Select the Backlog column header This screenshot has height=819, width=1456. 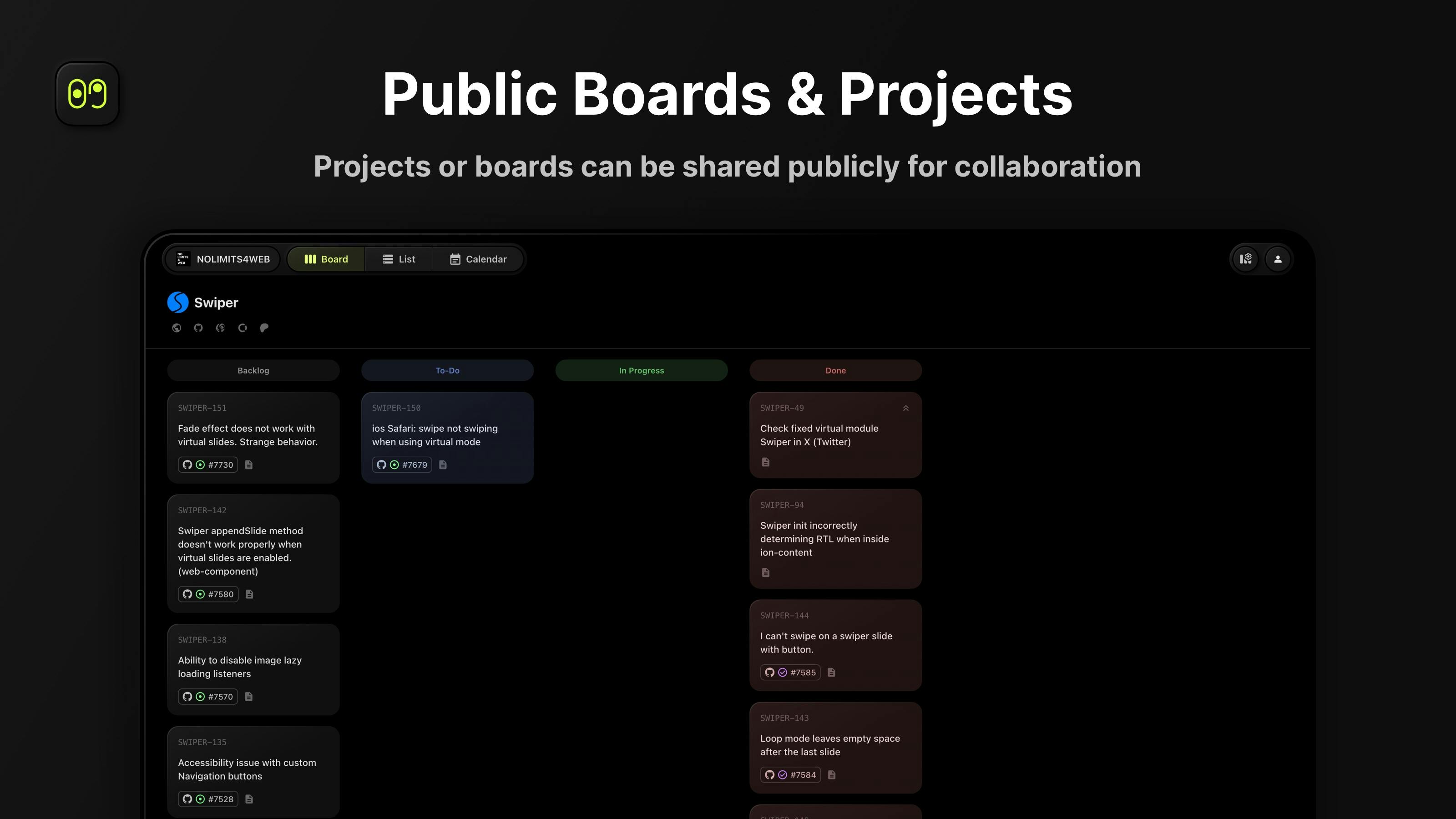[x=253, y=370]
